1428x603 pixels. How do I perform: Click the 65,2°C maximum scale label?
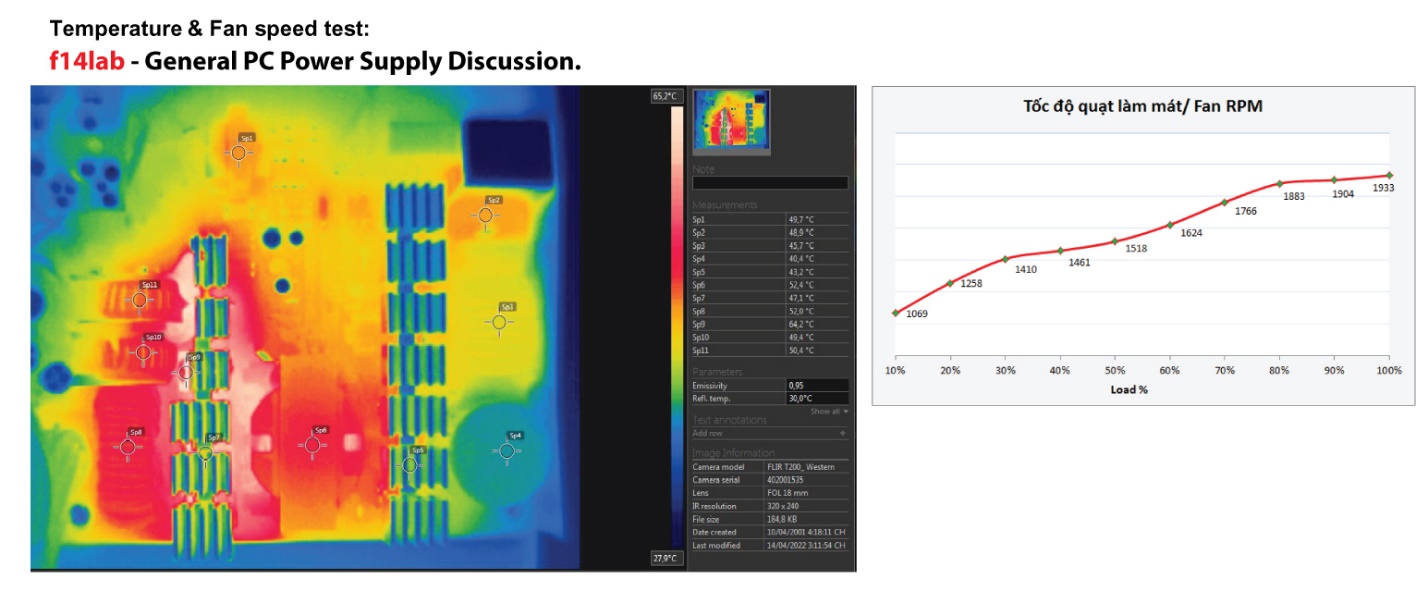[x=665, y=96]
